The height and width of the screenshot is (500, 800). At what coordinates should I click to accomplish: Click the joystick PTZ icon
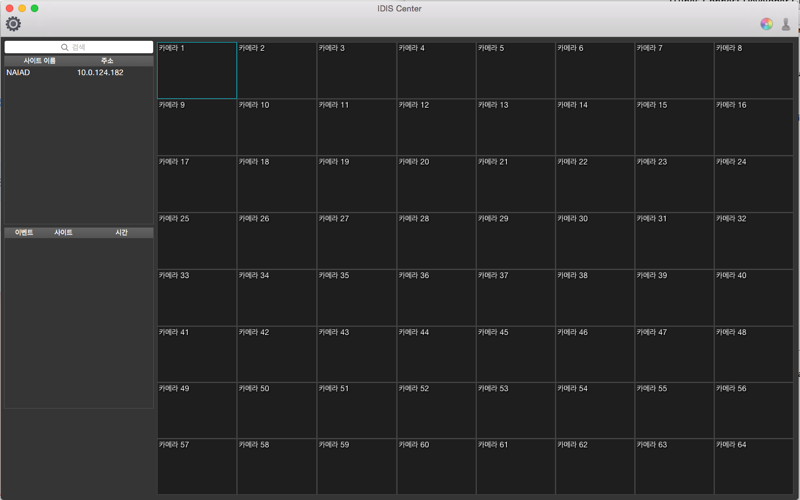pos(786,24)
